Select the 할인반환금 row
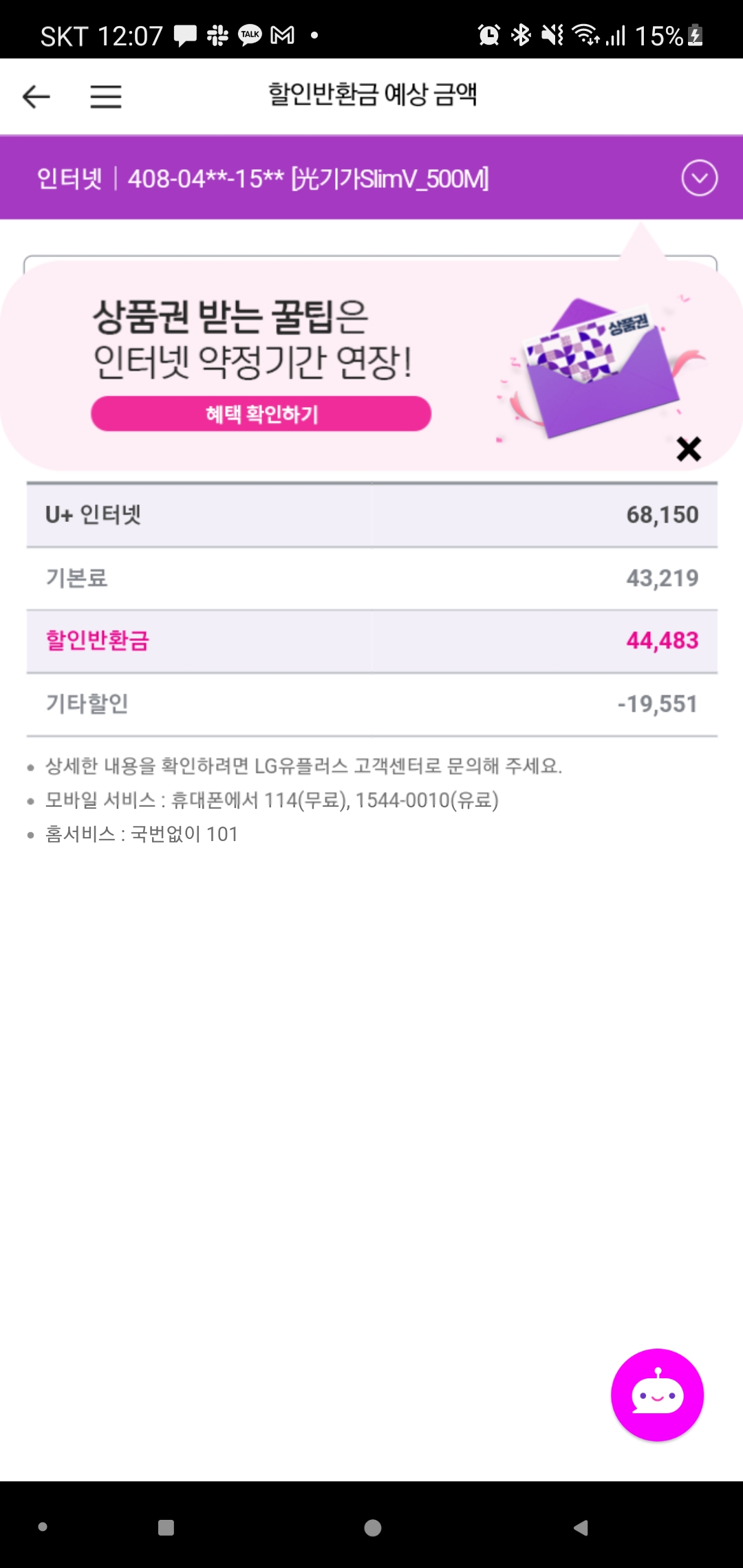Image resolution: width=743 pixels, height=1568 pixels. coord(371,641)
